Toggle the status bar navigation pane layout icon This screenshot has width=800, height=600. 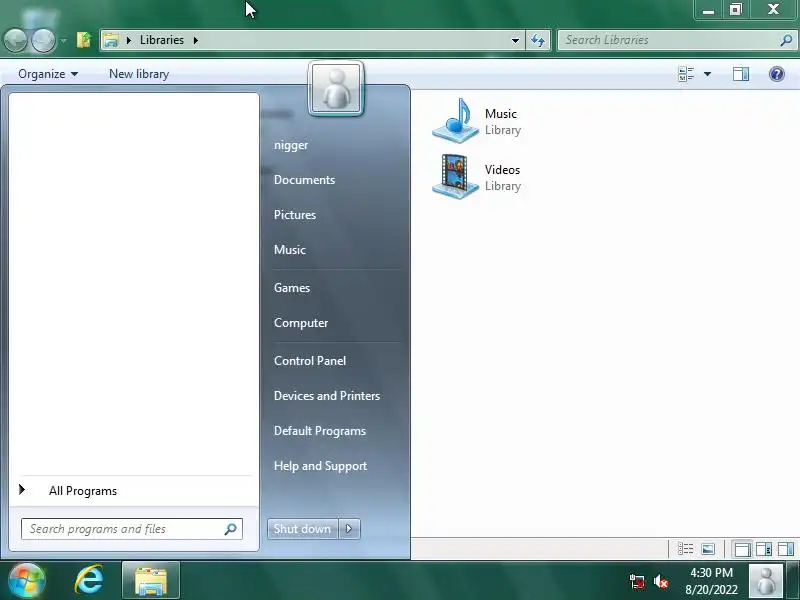[742, 549]
